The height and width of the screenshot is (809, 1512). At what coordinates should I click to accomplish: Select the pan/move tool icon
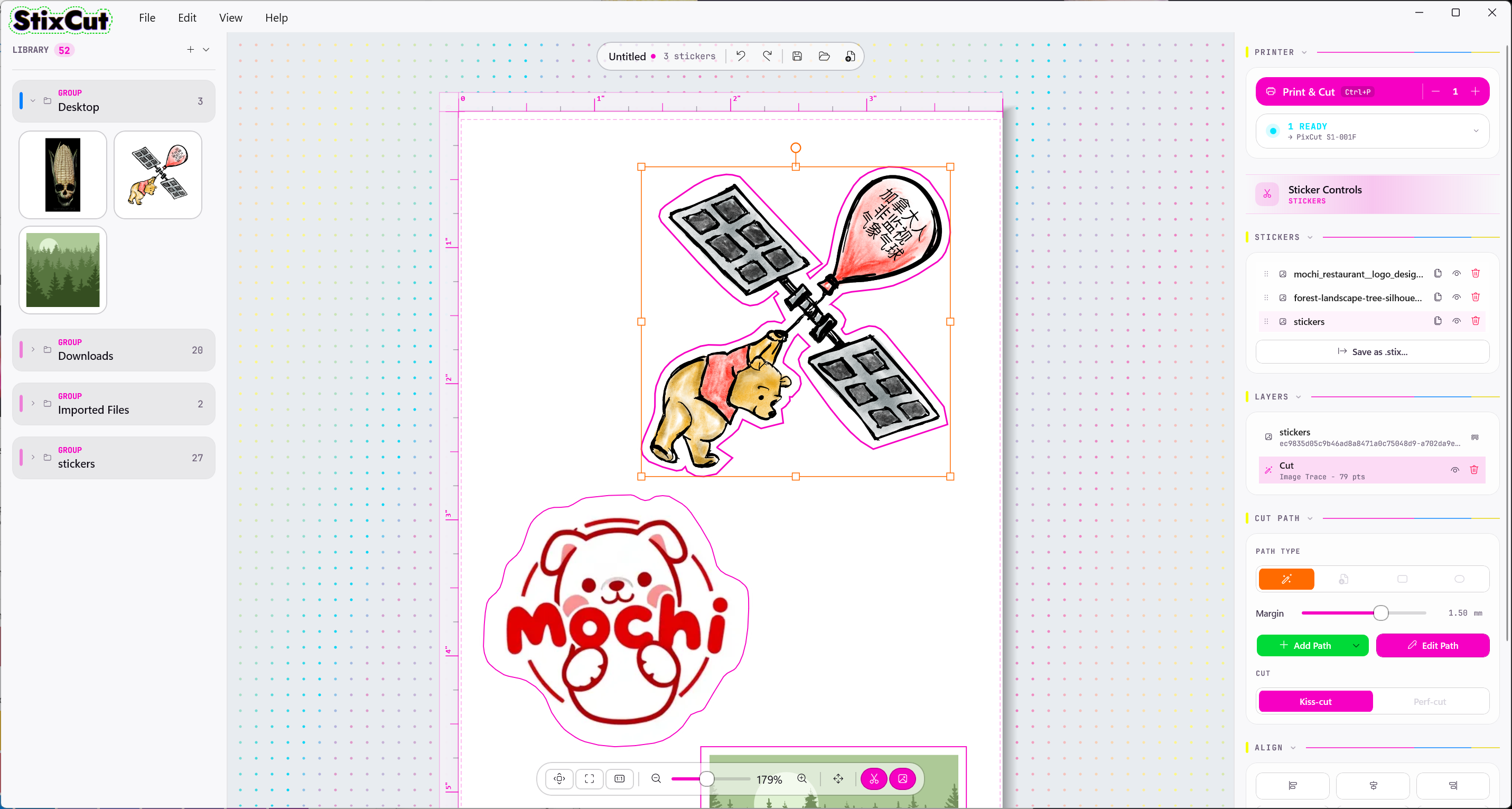[x=838, y=778]
